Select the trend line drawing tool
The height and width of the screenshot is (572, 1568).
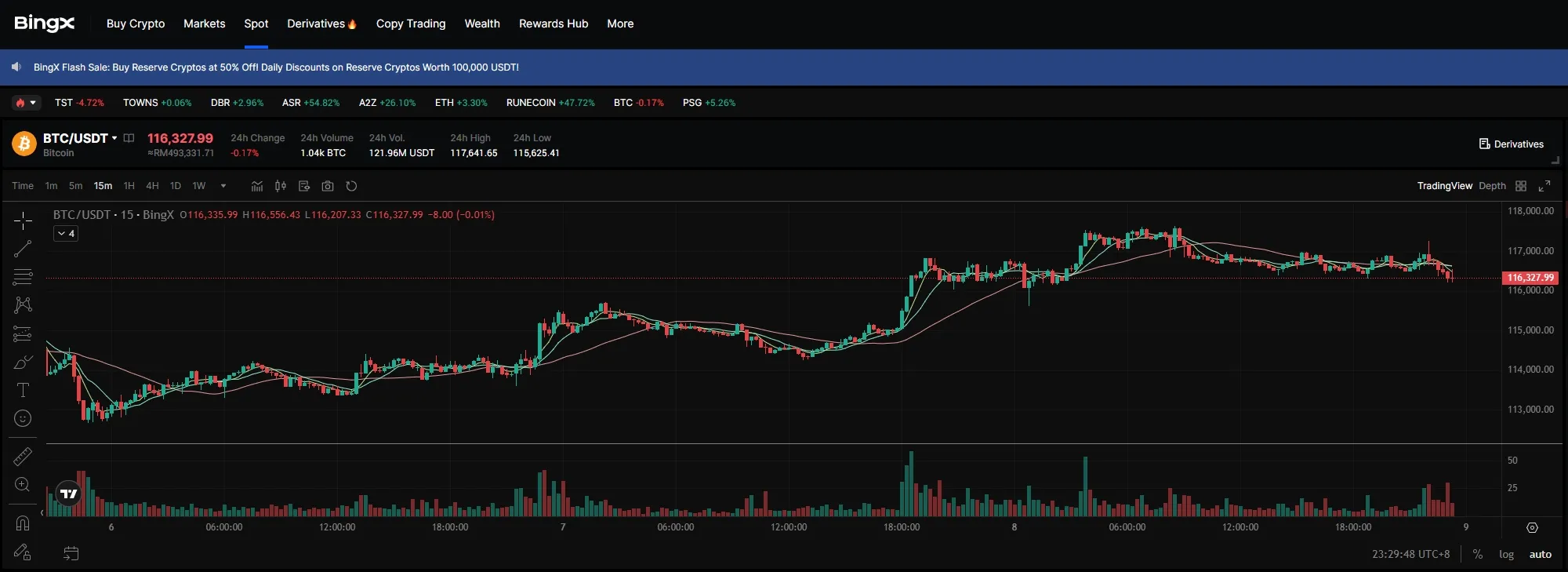click(23, 249)
